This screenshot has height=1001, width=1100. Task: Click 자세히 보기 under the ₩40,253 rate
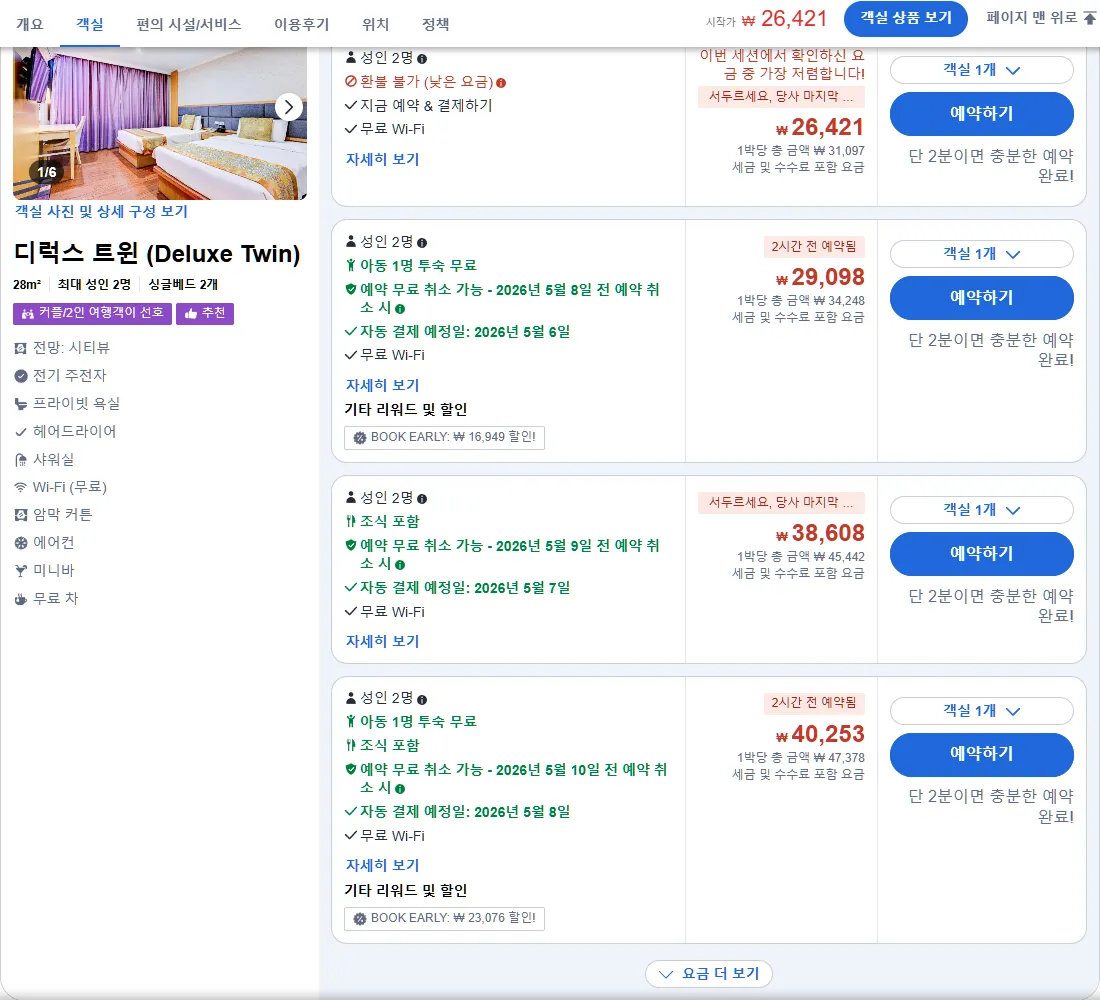(x=382, y=866)
